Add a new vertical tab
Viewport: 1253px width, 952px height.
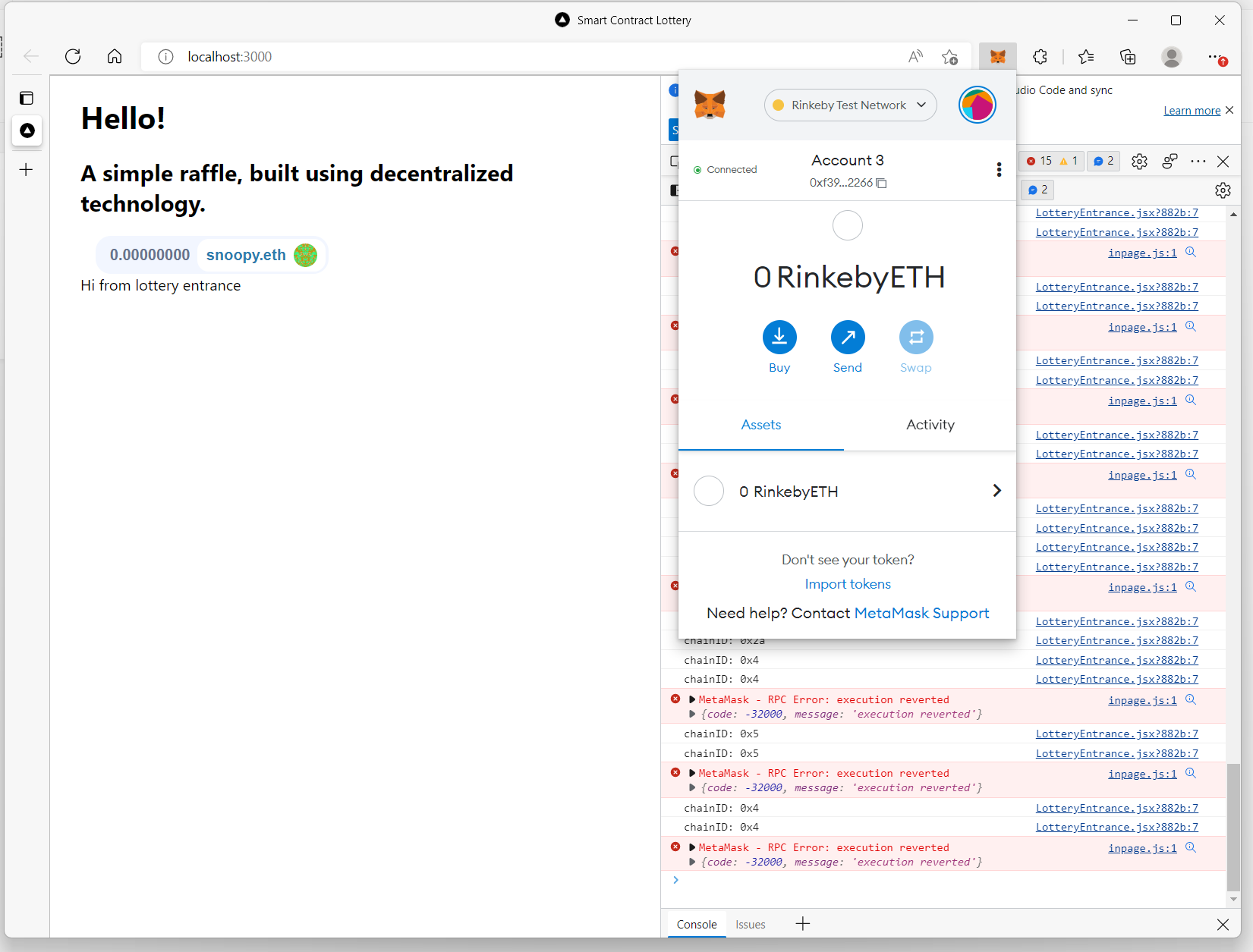click(x=27, y=170)
